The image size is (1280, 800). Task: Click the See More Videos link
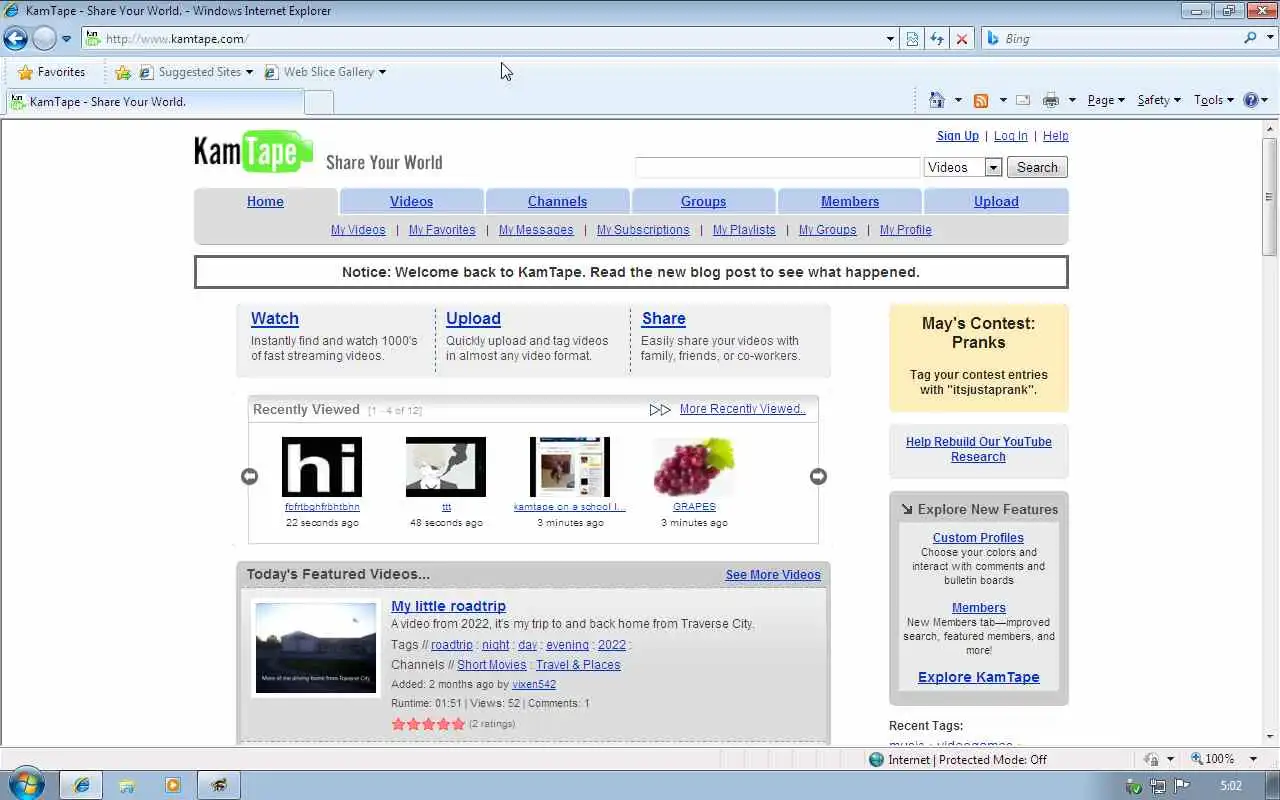(773, 575)
